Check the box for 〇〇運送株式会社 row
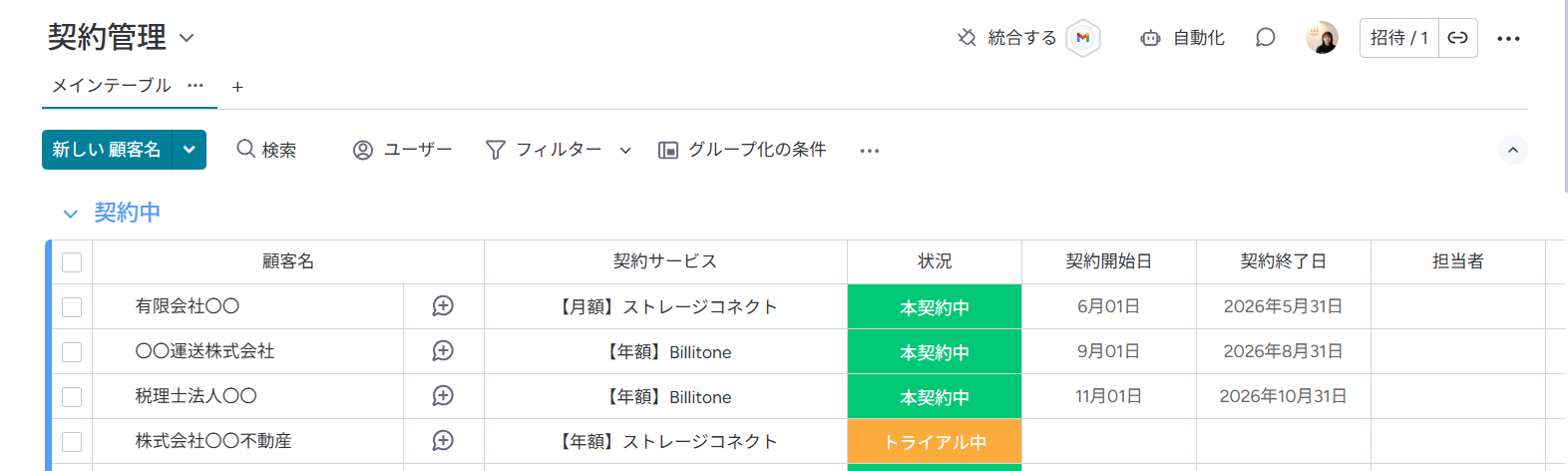1568x471 pixels. (x=72, y=352)
